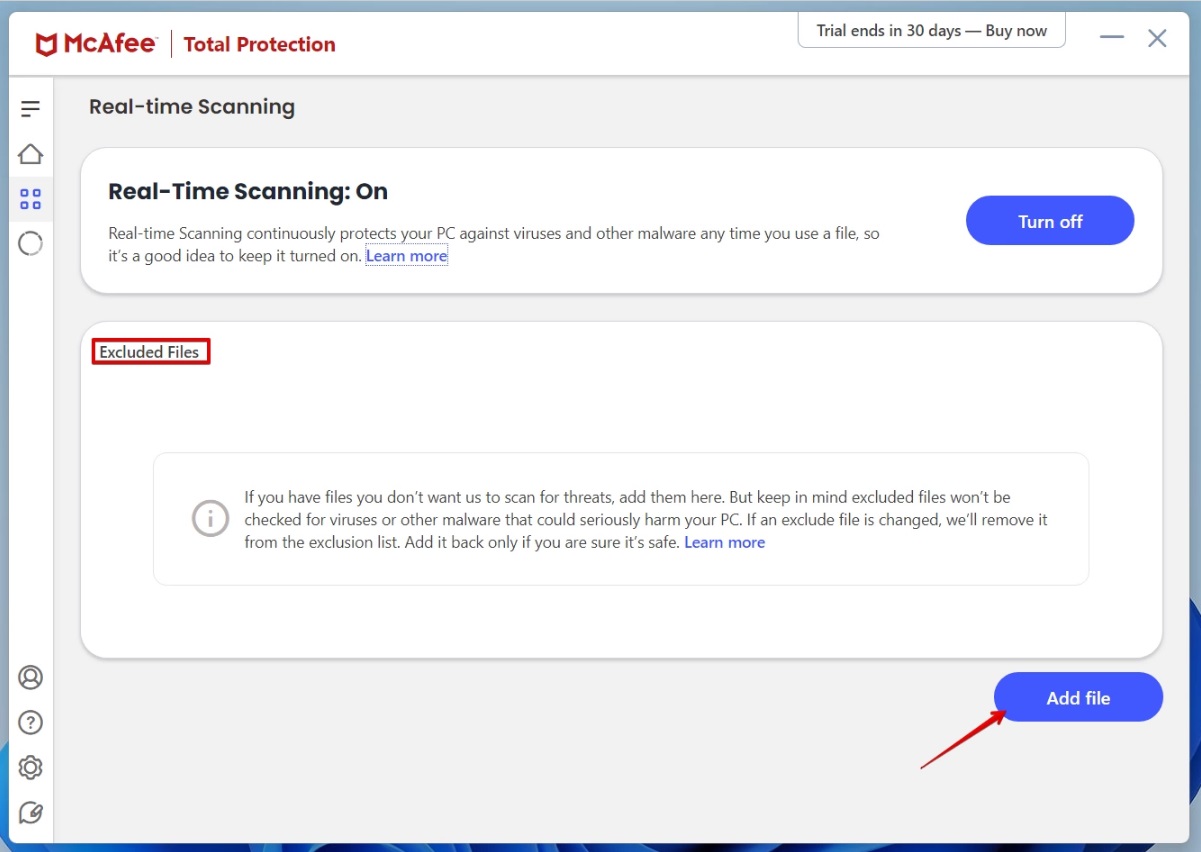The width and height of the screenshot is (1201, 852).
Task: Click the Real-time Scanning page title
Action: coord(191,107)
